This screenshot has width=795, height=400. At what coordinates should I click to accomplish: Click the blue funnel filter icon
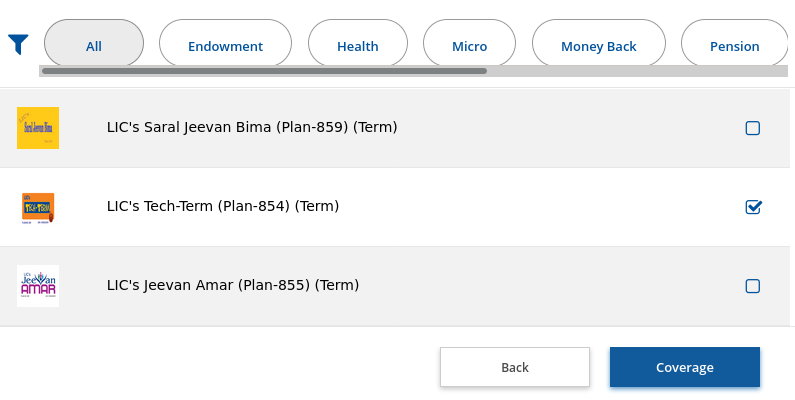coord(18,45)
